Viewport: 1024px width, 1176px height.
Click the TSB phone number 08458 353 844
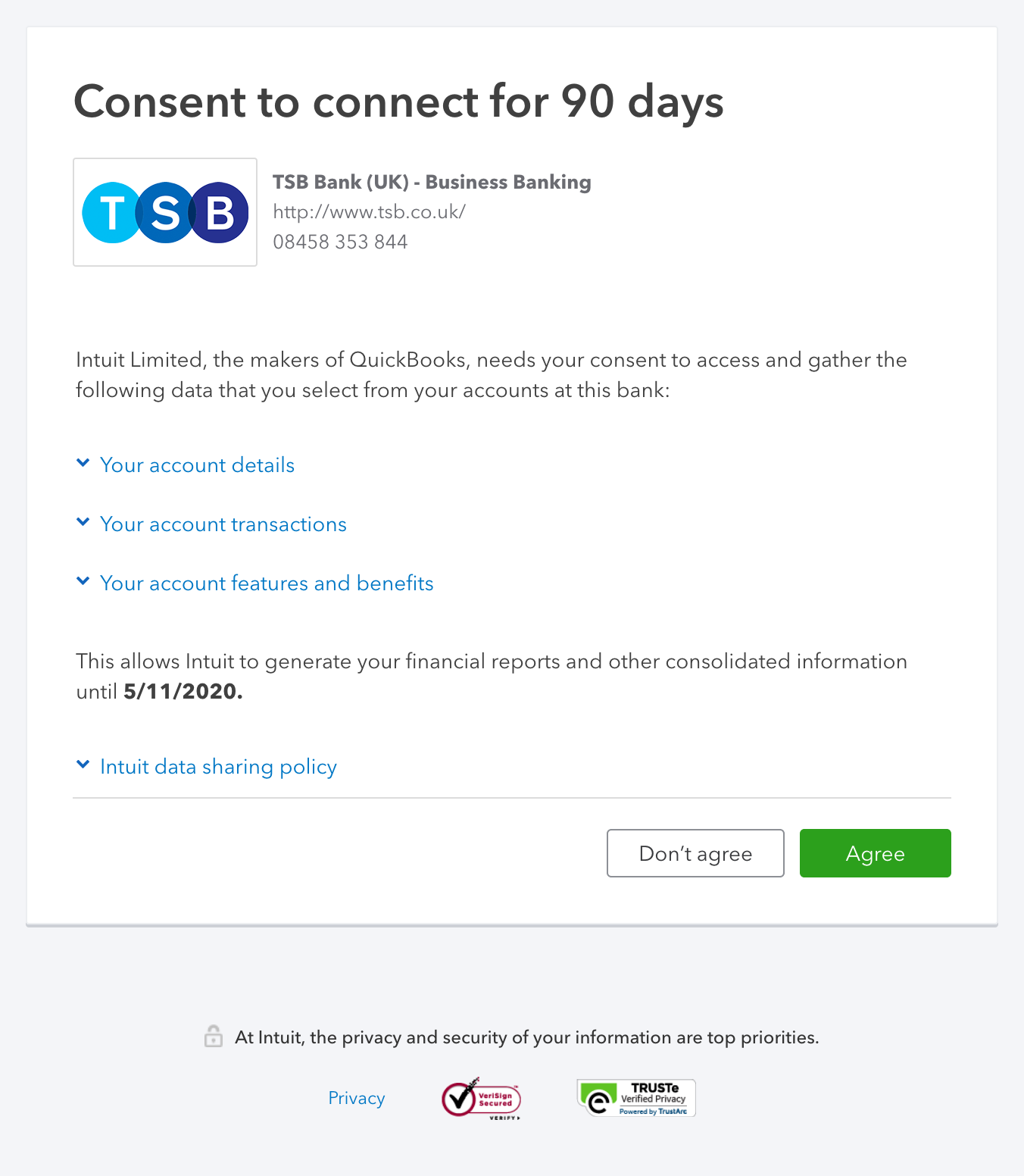[x=340, y=242]
